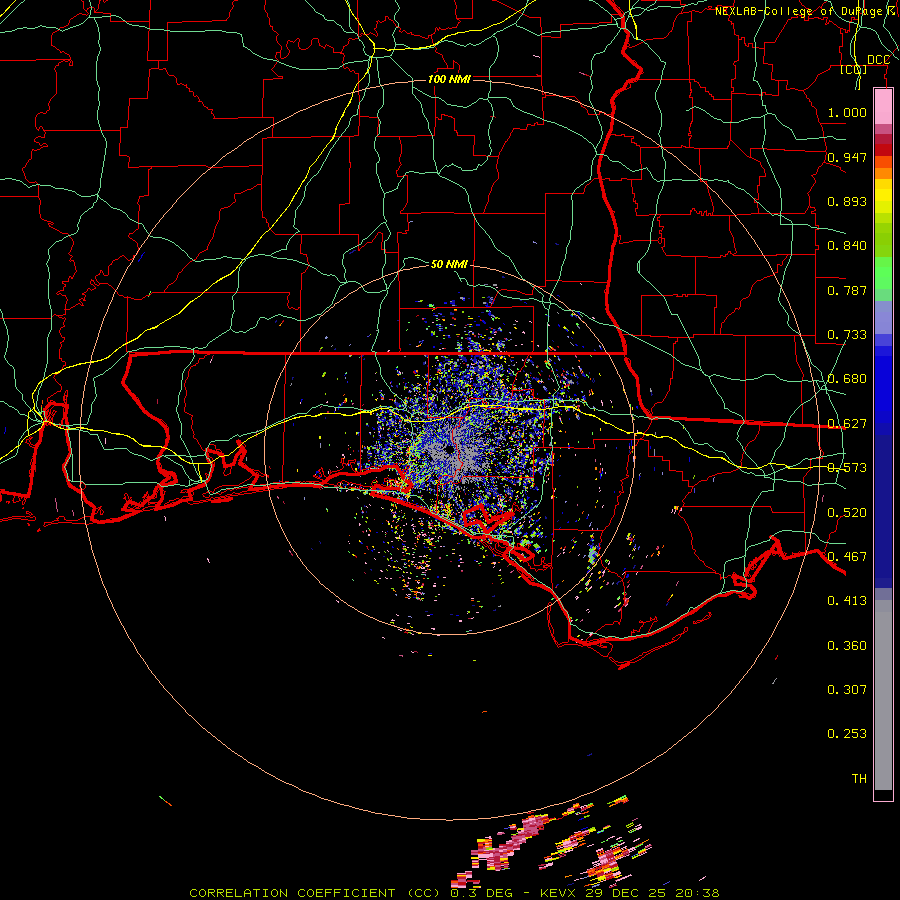Viewport: 900px width, 900px height.
Task: Click the 1.000 value on the color scale
Action: click(847, 112)
